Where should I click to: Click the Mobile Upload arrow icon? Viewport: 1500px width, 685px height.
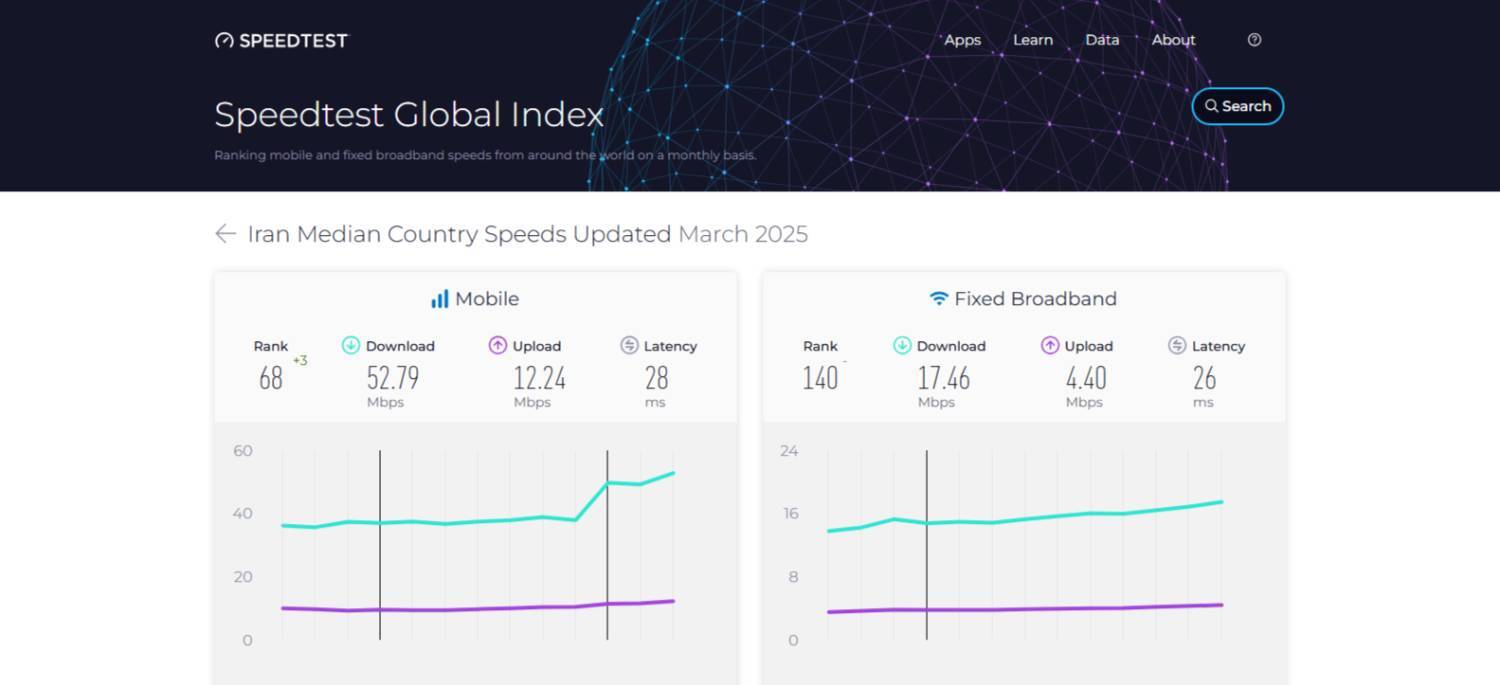pyautogui.click(x=497, y=346)
